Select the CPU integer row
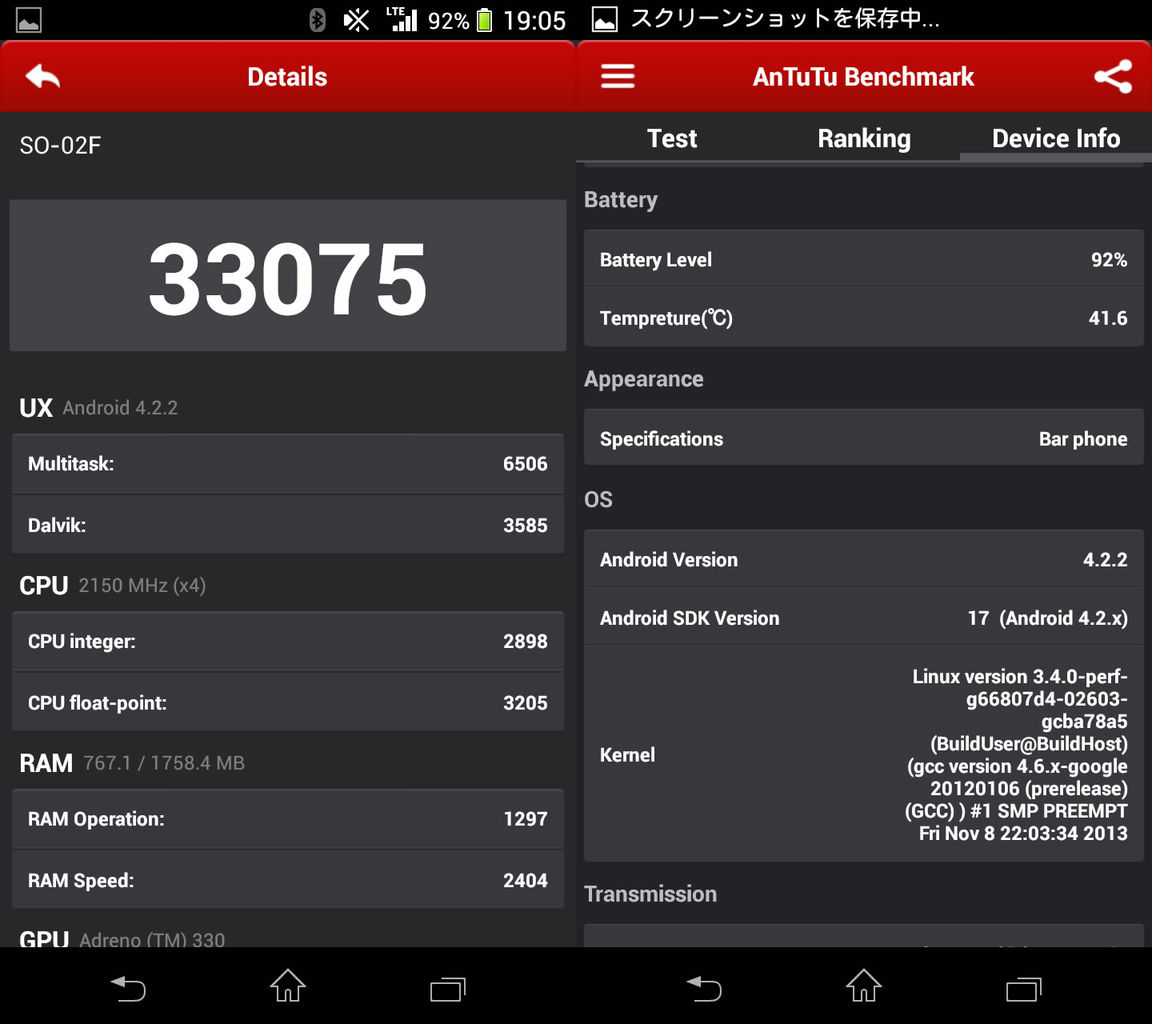The image size is (1152, 1024). click(x=287, y=641)
